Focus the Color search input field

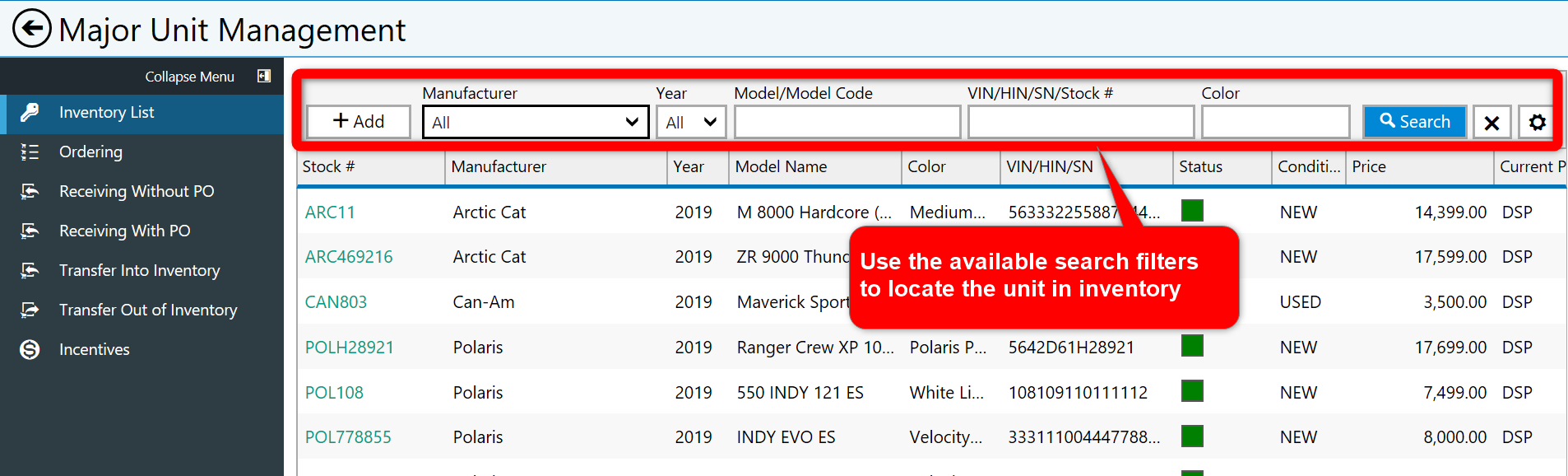1276,122
